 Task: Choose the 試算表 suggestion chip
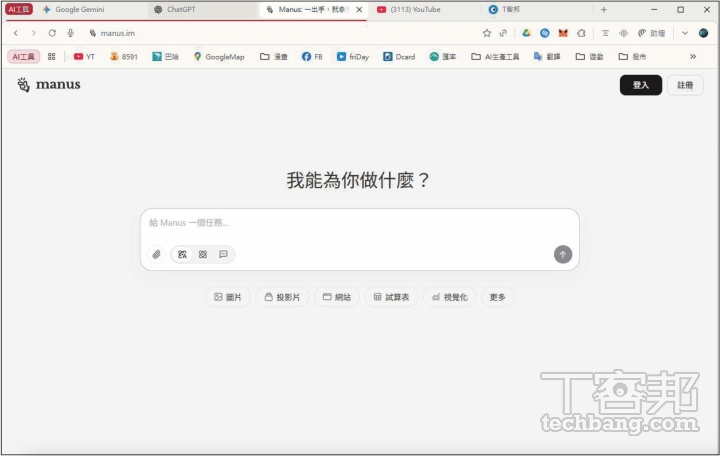coord(391,297)
